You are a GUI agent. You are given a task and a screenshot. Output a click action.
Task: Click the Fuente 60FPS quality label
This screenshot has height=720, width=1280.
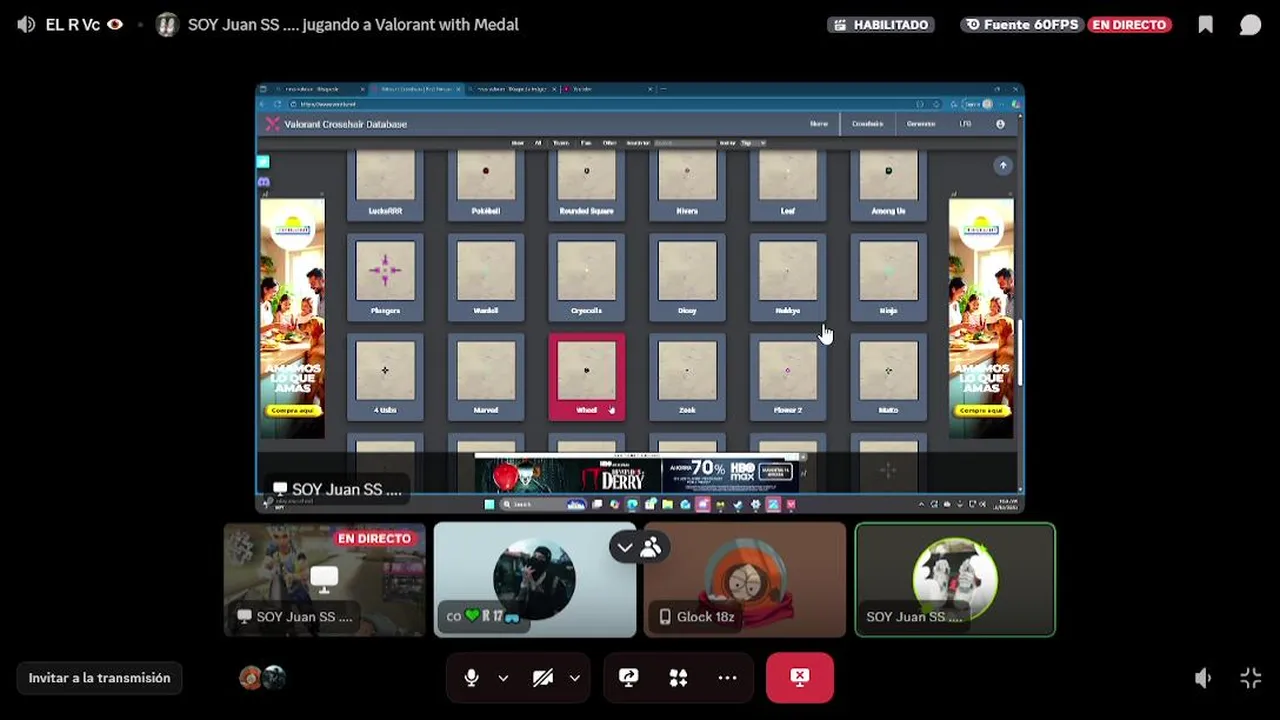pos(1022,25)
